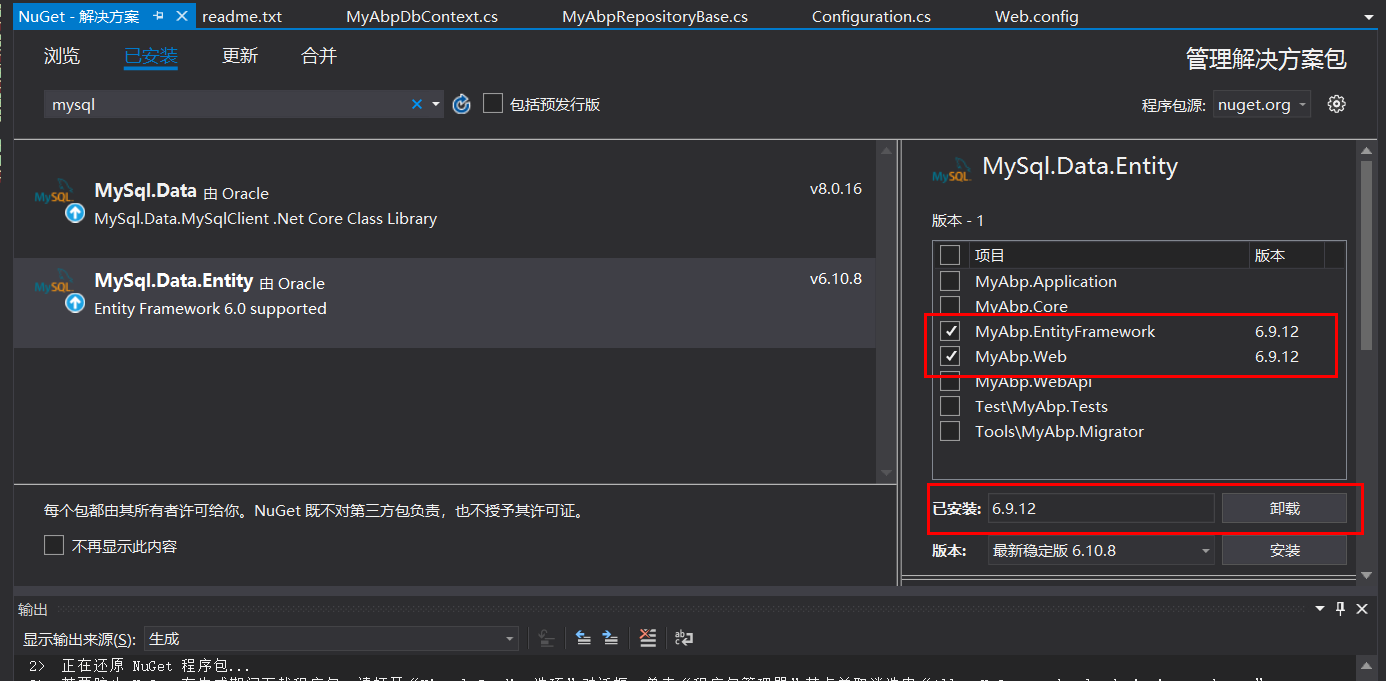Click MySQL logo in package detail header
The image size is (1386, 681).
click(951, 170)
